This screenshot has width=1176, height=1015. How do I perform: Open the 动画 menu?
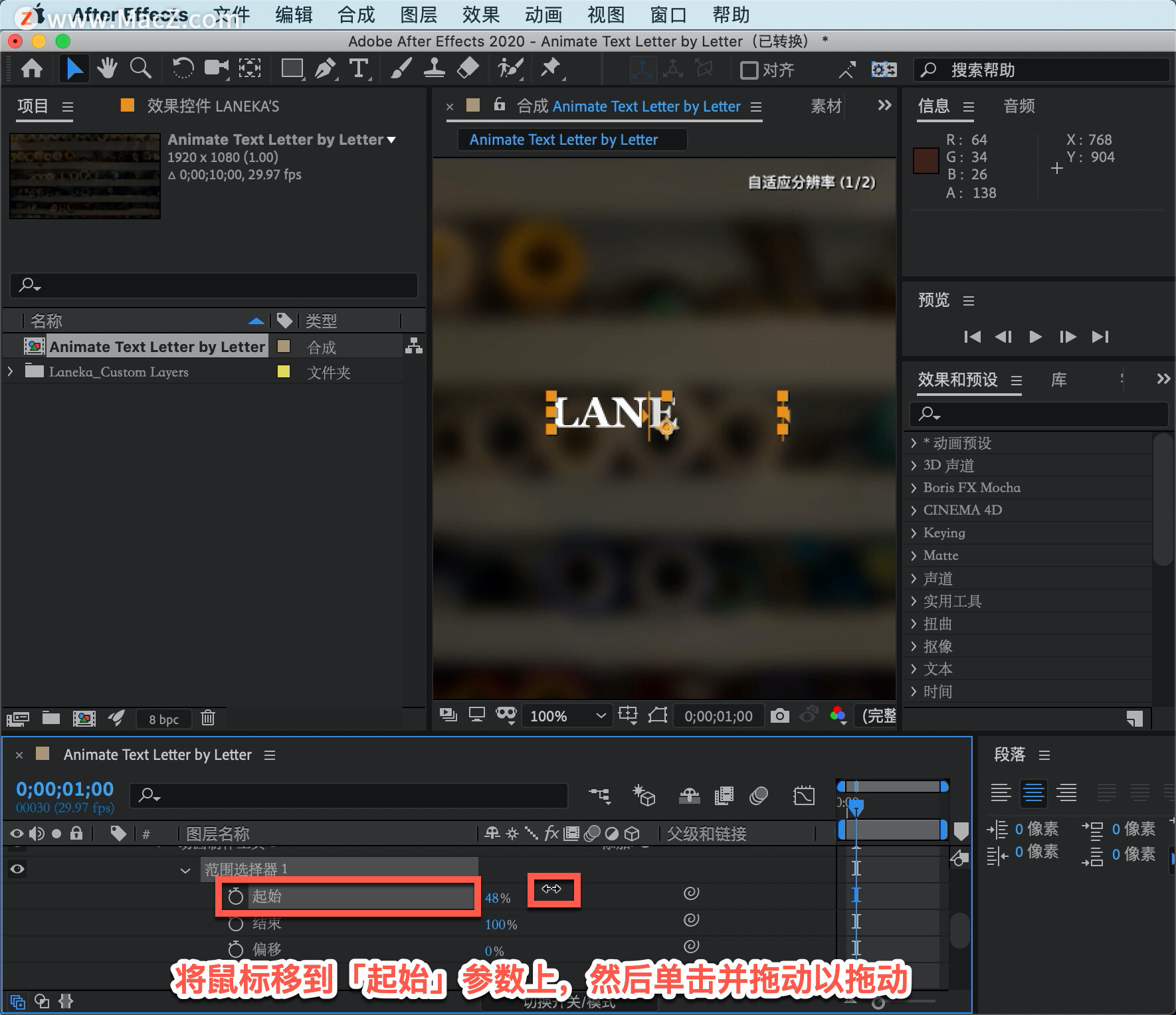click(543, 15)
